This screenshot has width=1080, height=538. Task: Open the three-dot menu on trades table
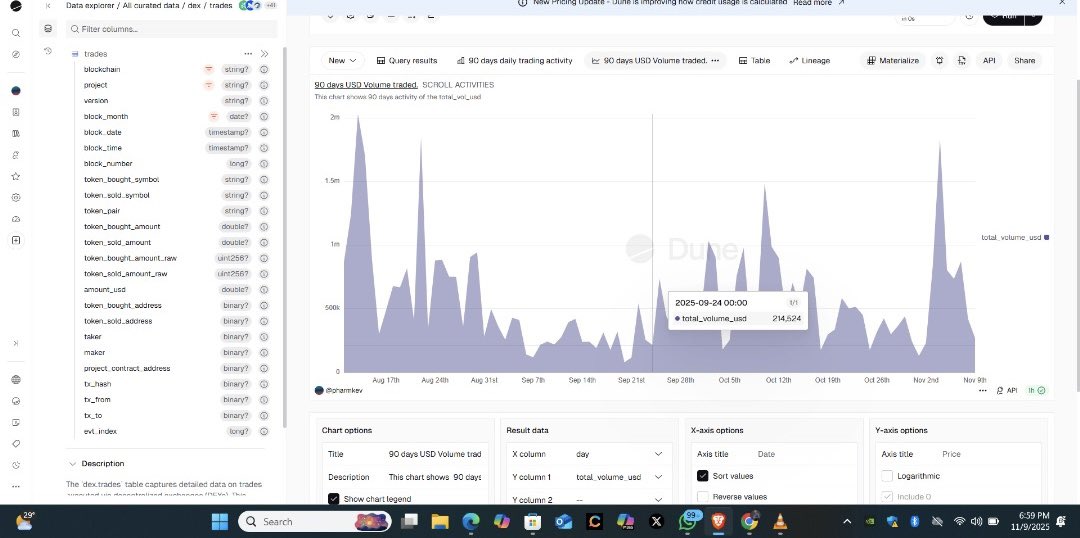pos(248,54)
